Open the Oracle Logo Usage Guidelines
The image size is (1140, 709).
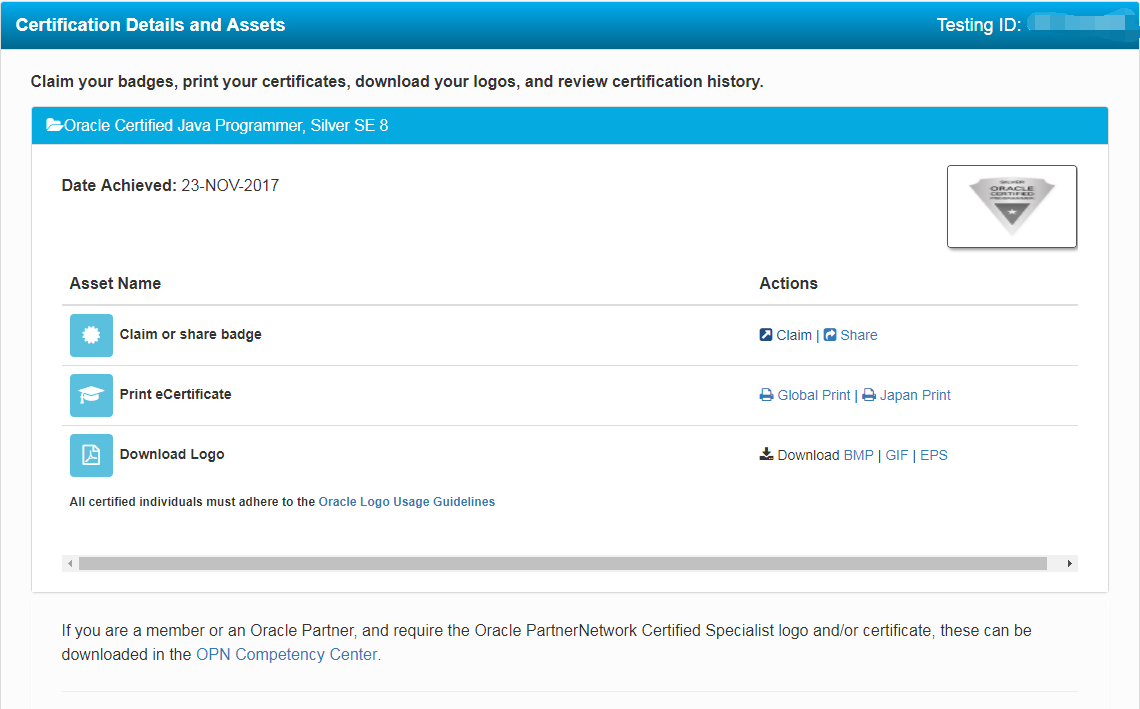pos(406,501)
